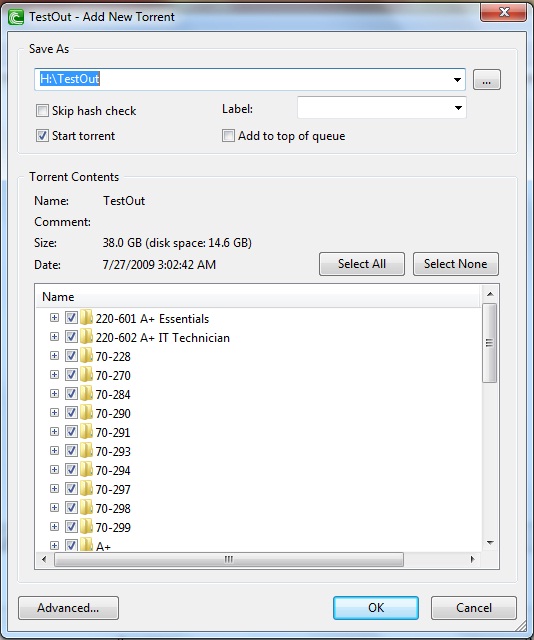Untick the 70-291 folder checkbox

tap(71, 431)
